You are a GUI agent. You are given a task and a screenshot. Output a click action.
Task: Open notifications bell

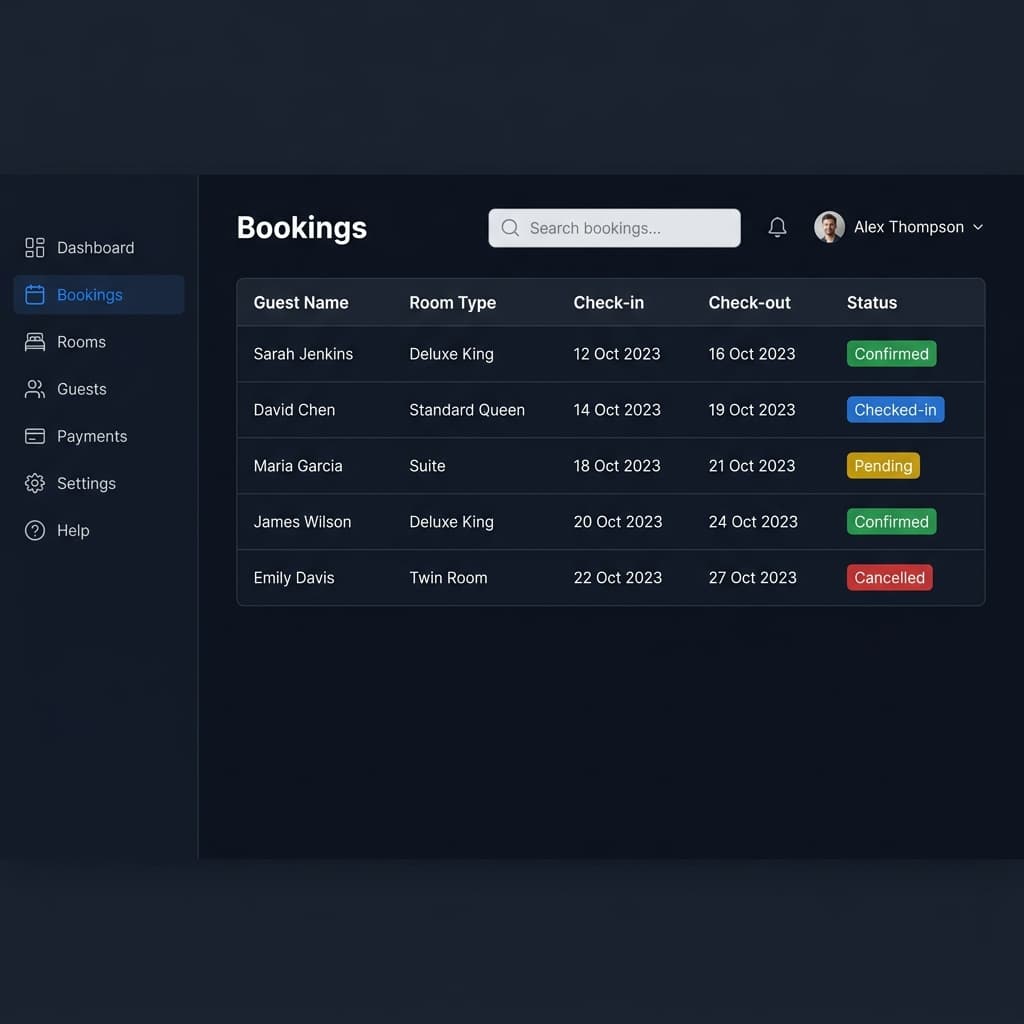click(777, 227)
